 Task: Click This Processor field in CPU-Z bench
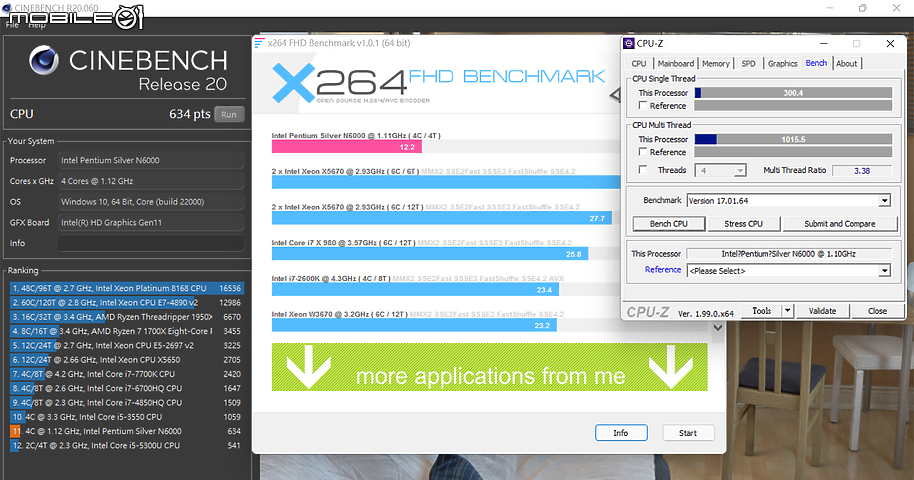789,254
